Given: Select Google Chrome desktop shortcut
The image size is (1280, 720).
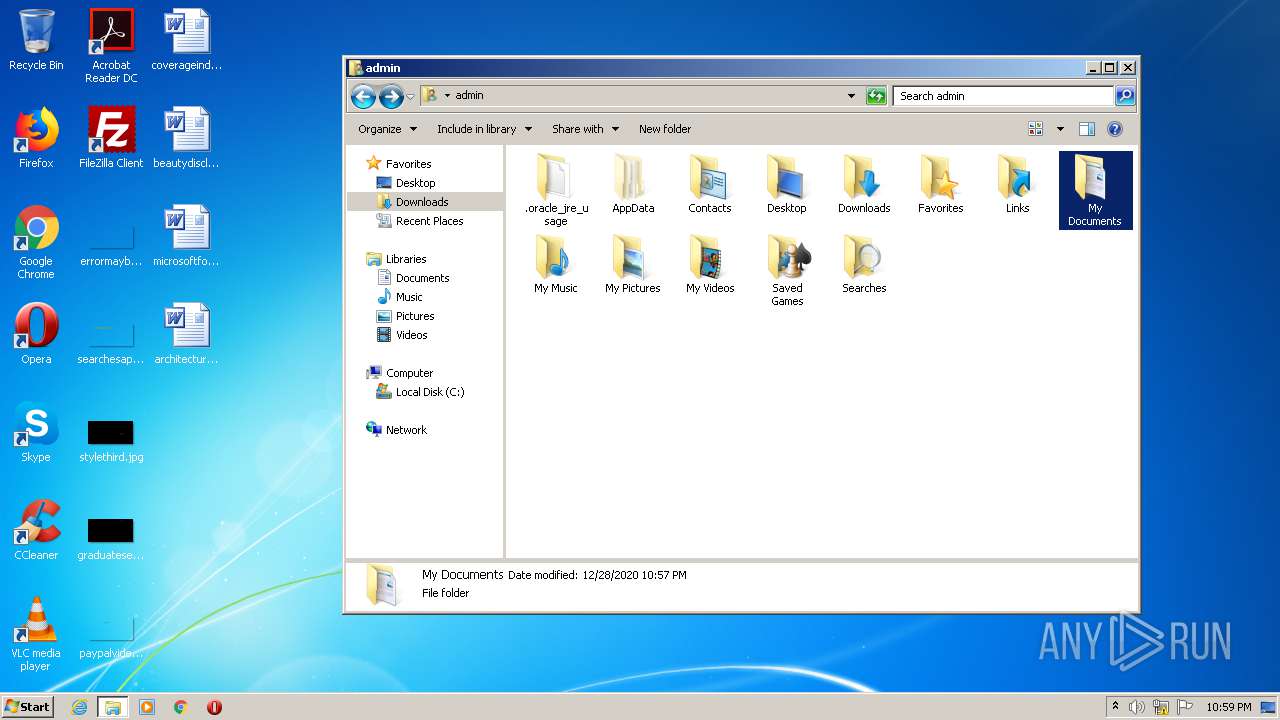Looking at the screenshot, I should point(36,242).
